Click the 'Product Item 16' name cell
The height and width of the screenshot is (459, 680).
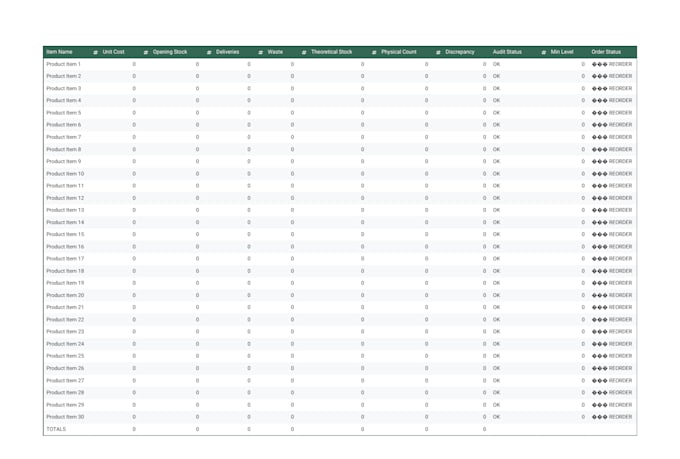pyautogui.click(x=65, y=246)
